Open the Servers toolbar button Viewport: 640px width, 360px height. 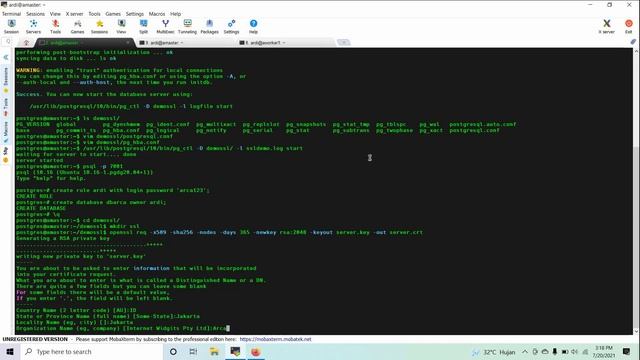33,27
